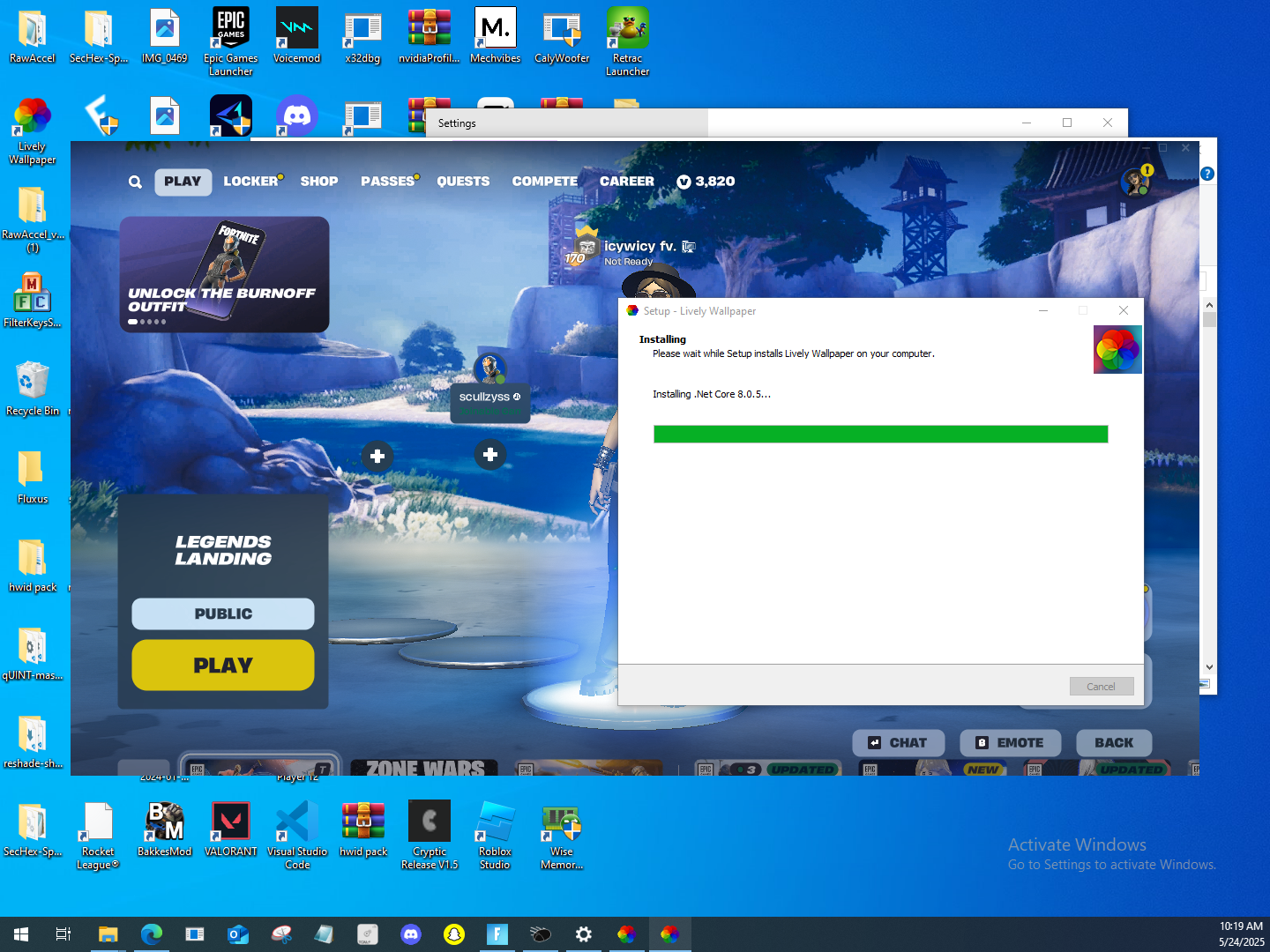
Task: Open the Fortnite profile avatar menu
Action: point(1135,182)
